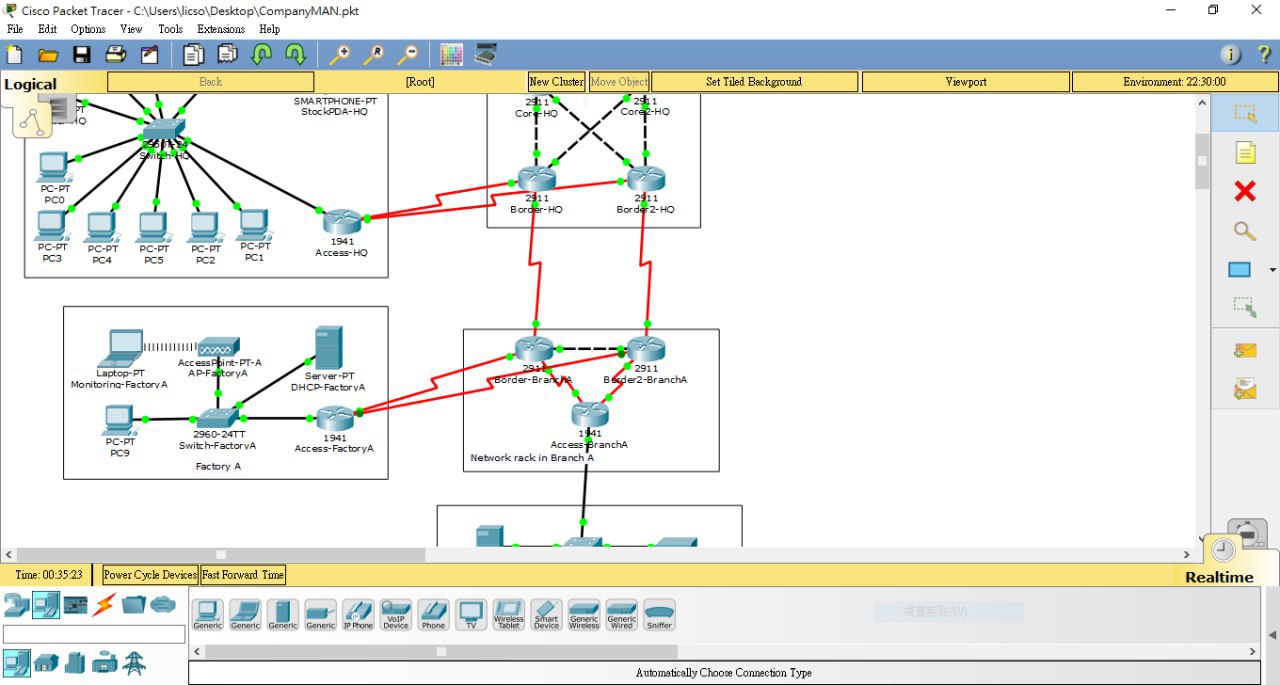The height and width of the screenshot is (685, 1280).
Task: Click the network information icon at top right
Action: [1231, 54]
